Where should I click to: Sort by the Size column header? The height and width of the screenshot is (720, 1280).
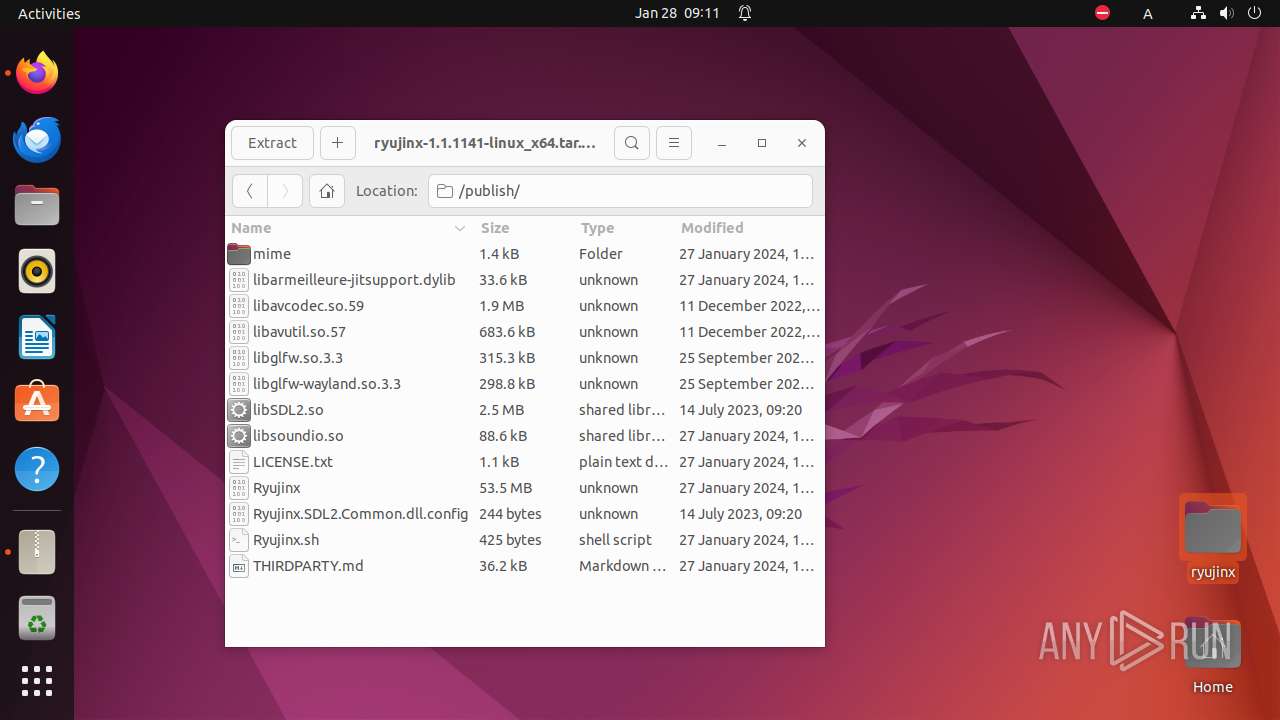[523, 228]
